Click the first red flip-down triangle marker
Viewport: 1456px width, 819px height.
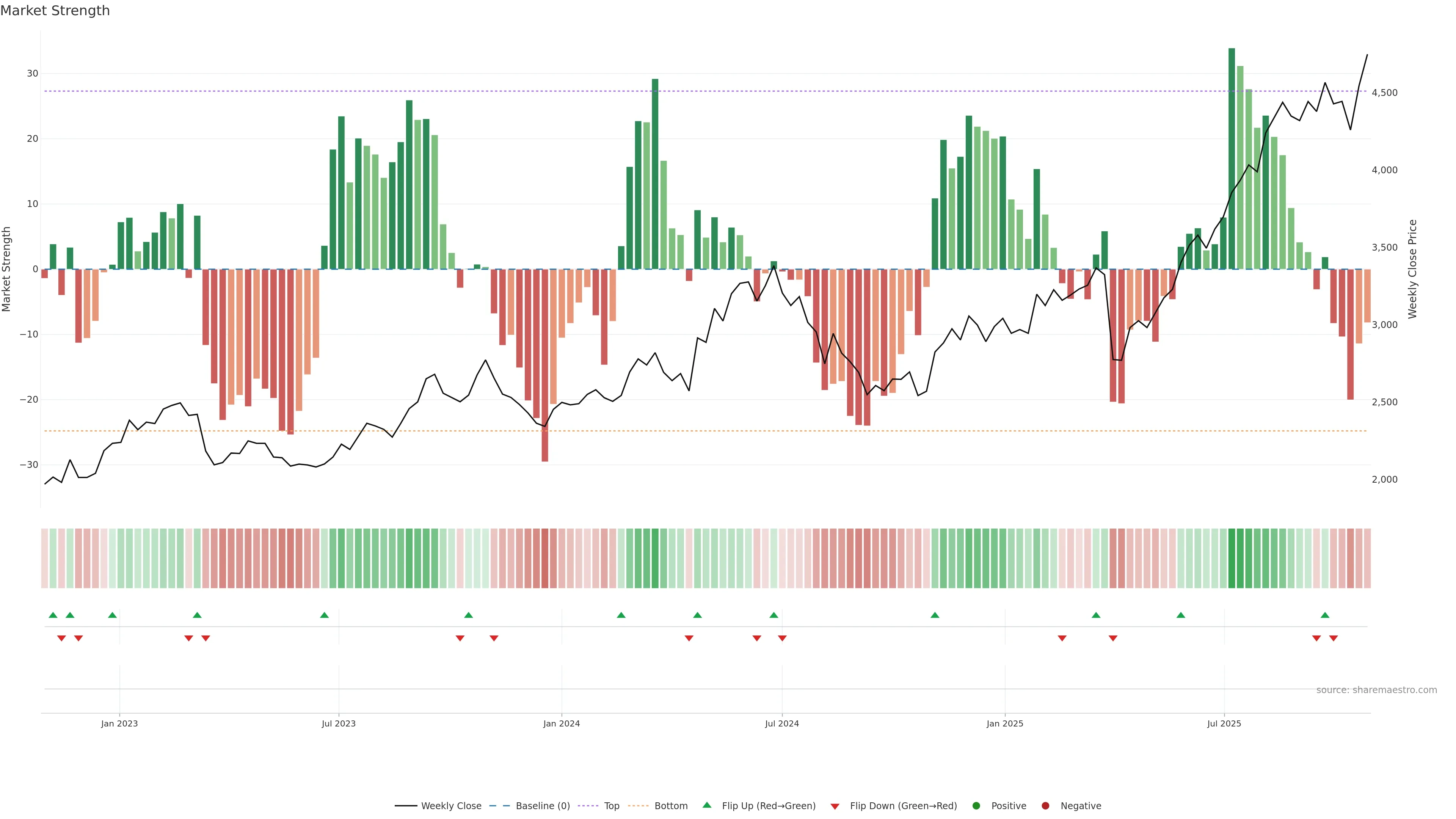click(61, 638)
